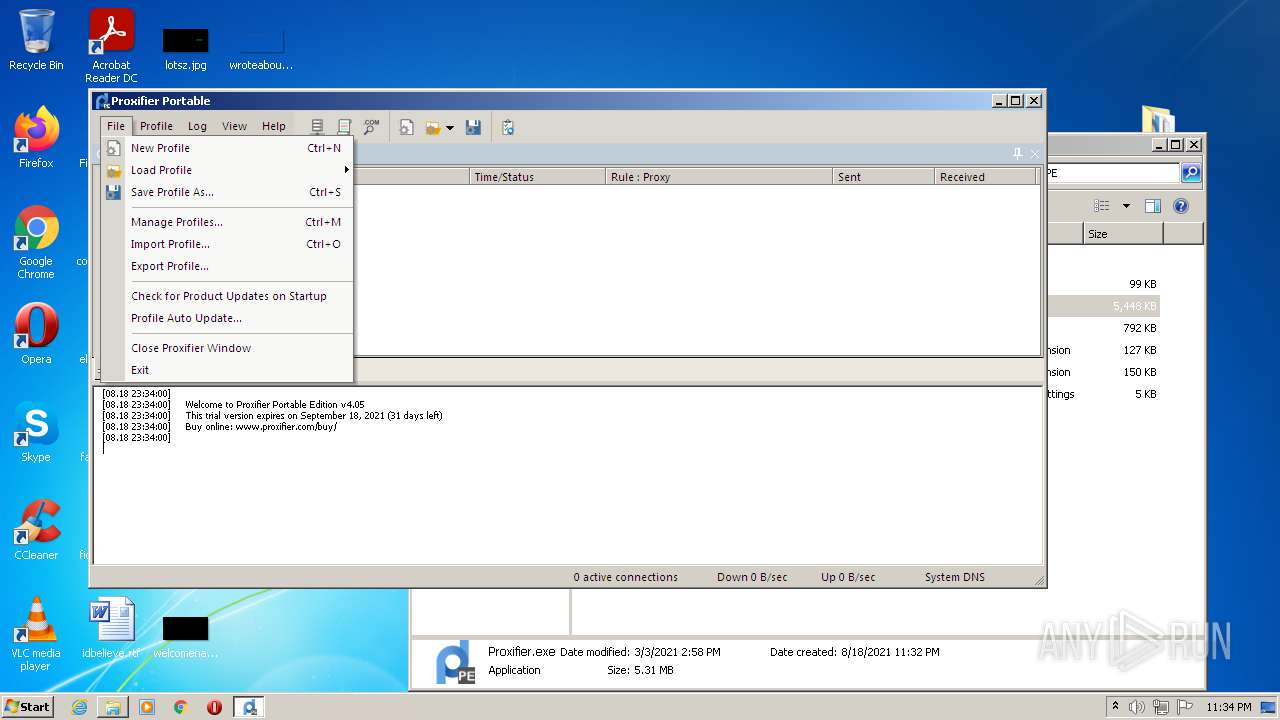The width and height of the screenshot is (1280, 720).
Task: Toggle Explorer preview pane icon
Action: 1153,206
